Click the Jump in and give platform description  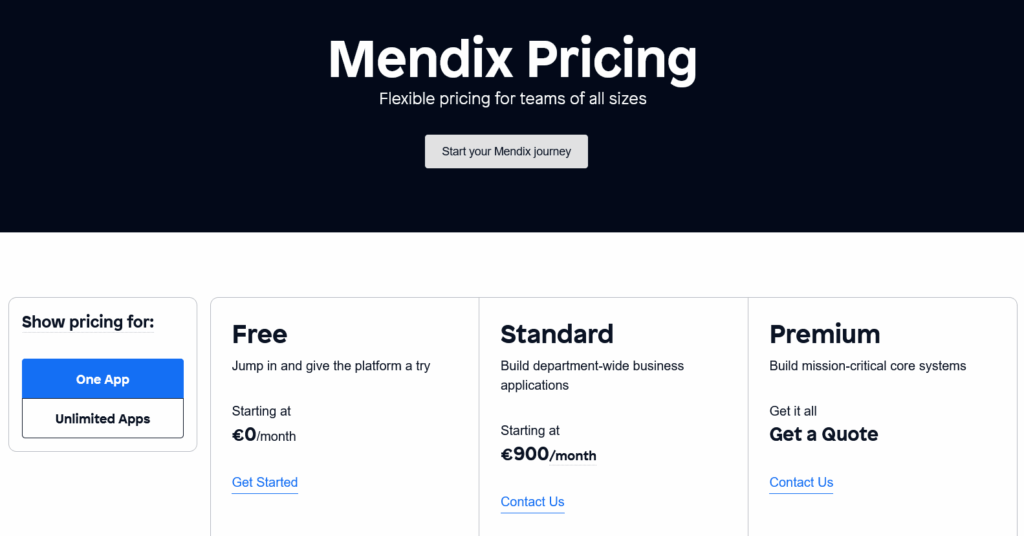pos(331,366)
